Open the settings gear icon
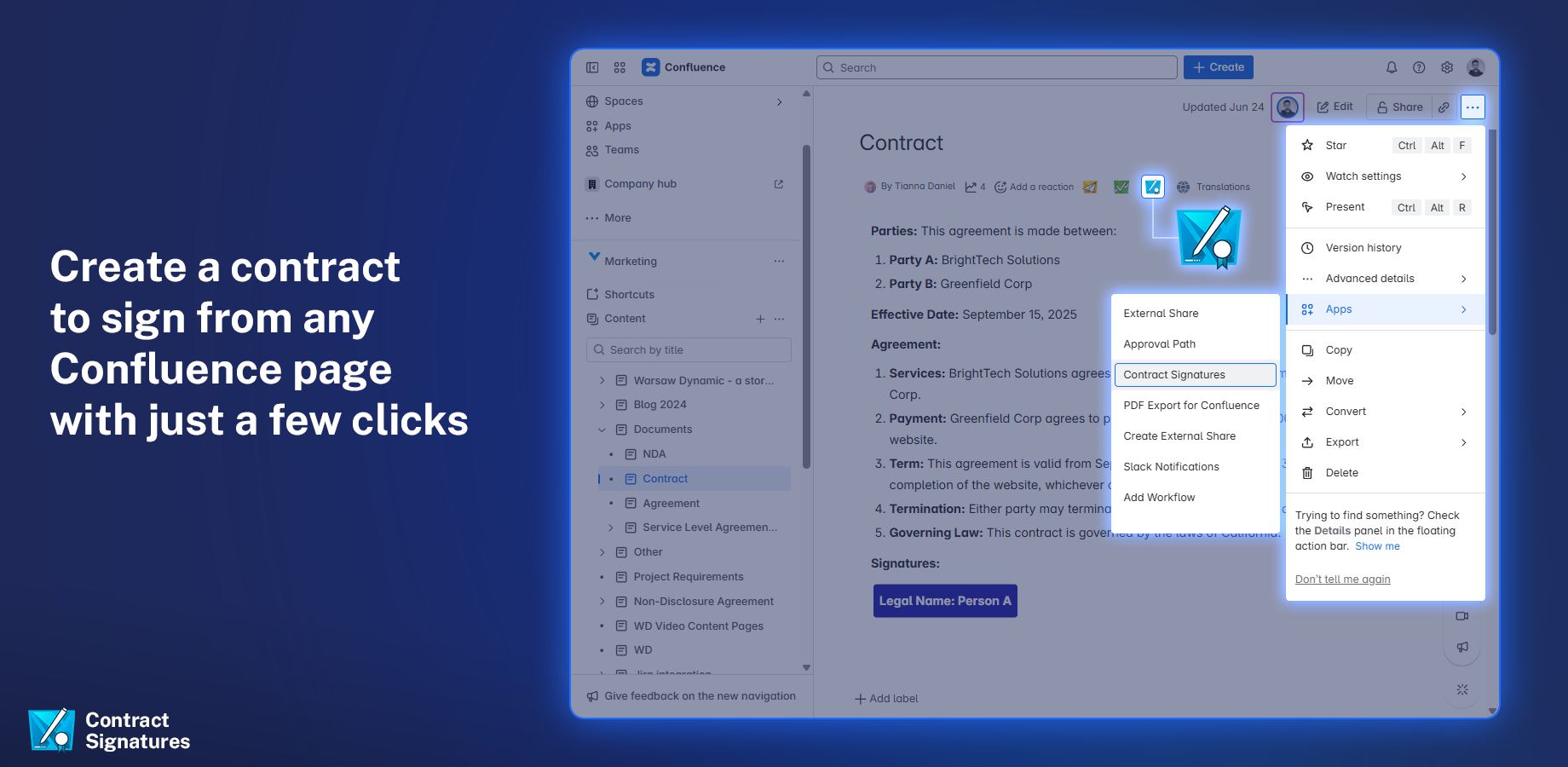The width and height of the screenshot is (1568, 767). [x=1447, y=67]
